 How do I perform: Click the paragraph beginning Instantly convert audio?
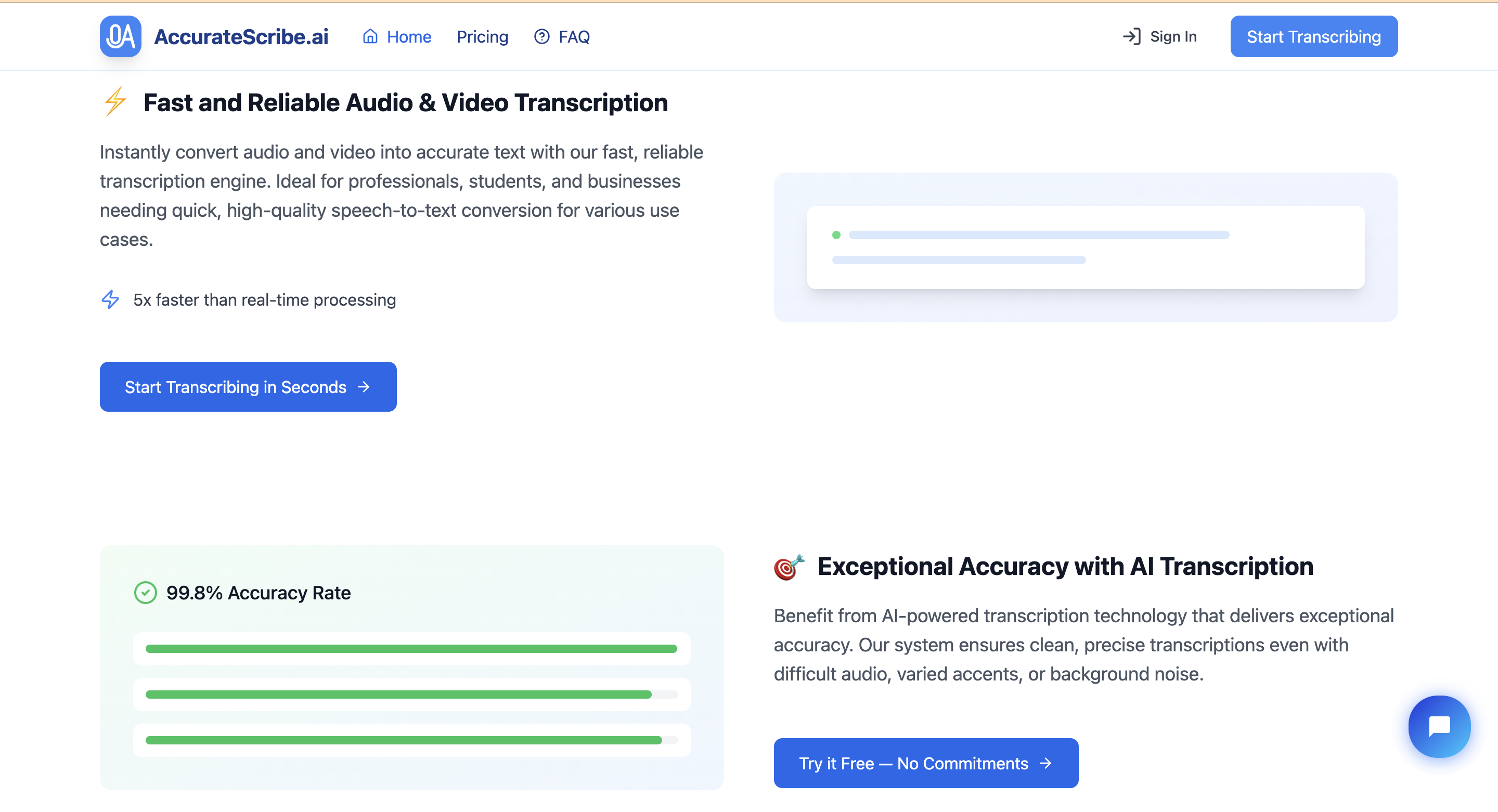coord(401,196)
